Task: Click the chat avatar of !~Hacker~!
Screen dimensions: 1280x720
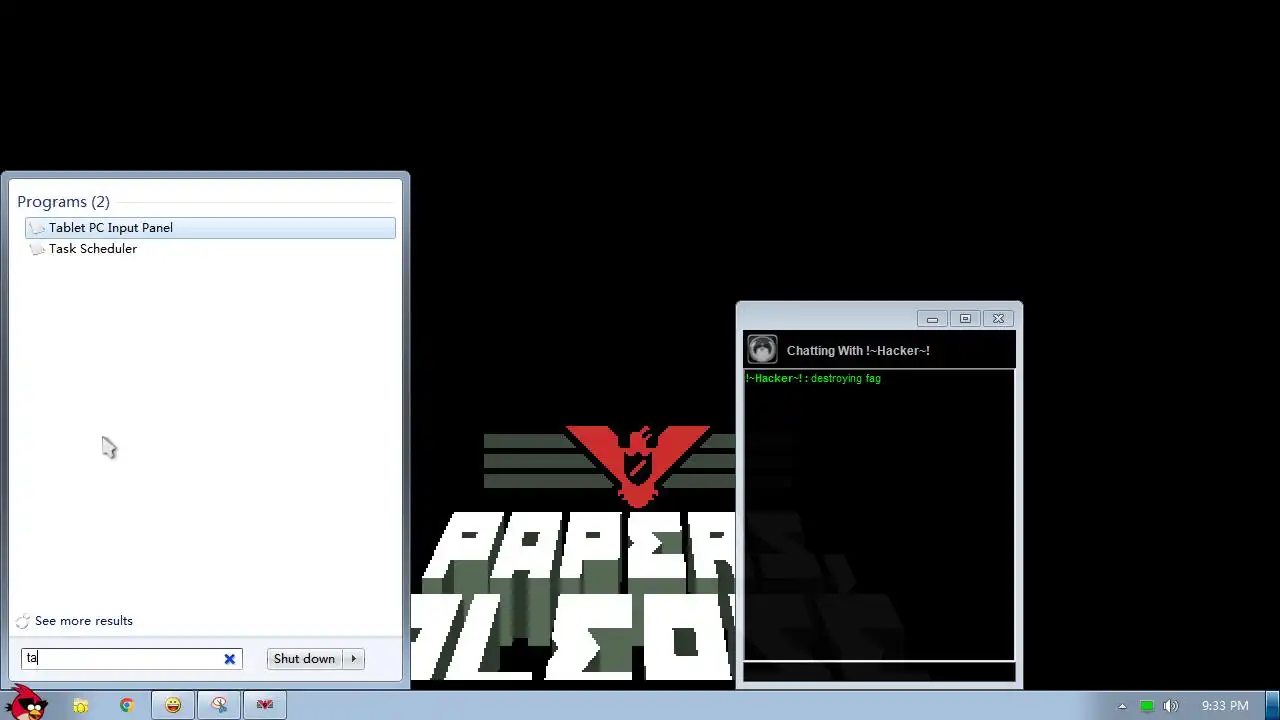Action: (762, 349)
